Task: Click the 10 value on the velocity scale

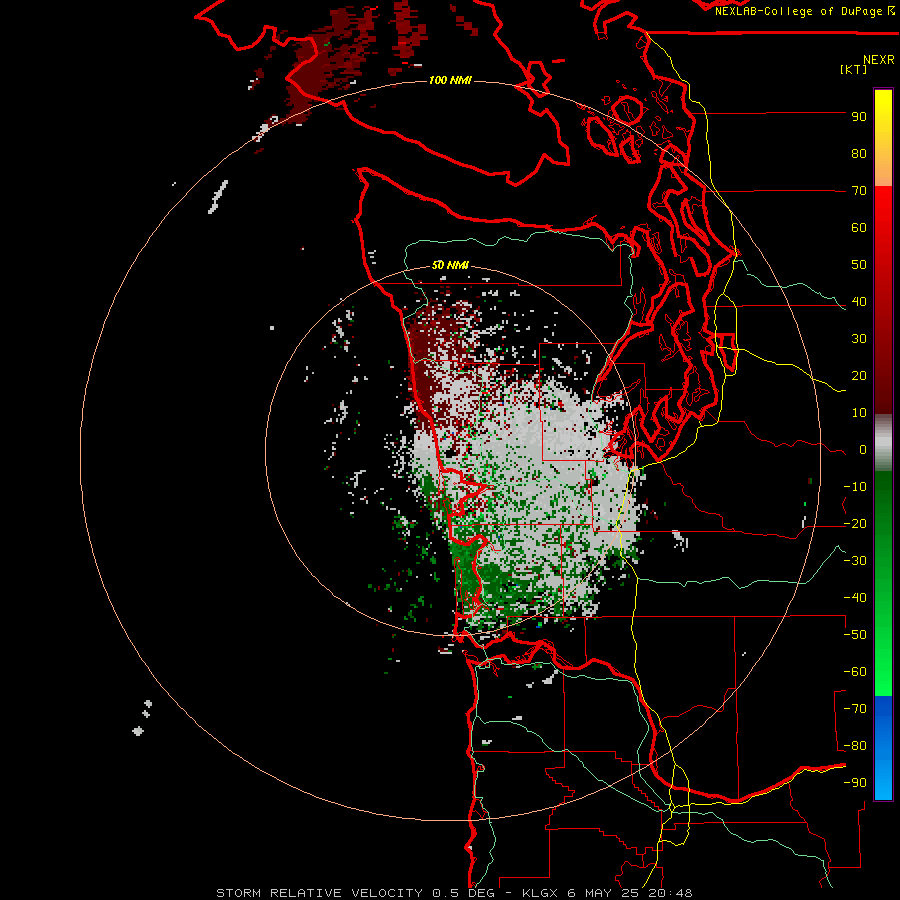Action: [x=859, y=413]
